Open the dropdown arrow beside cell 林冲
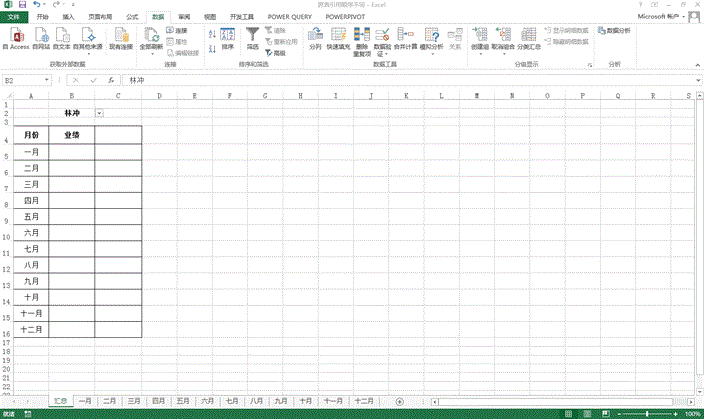 coord(98,113)
